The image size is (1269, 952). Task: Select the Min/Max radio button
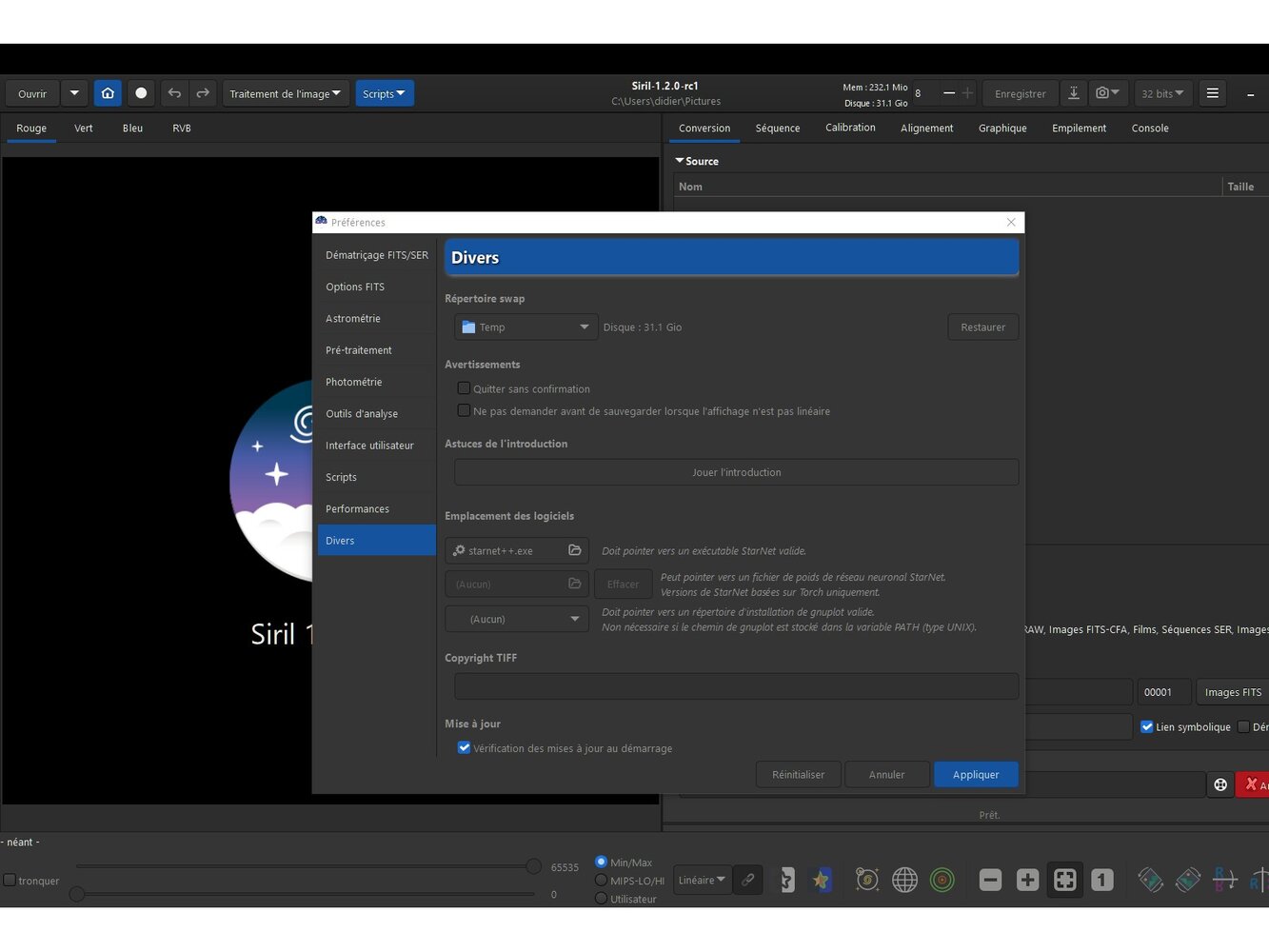[x=601, y=862]
